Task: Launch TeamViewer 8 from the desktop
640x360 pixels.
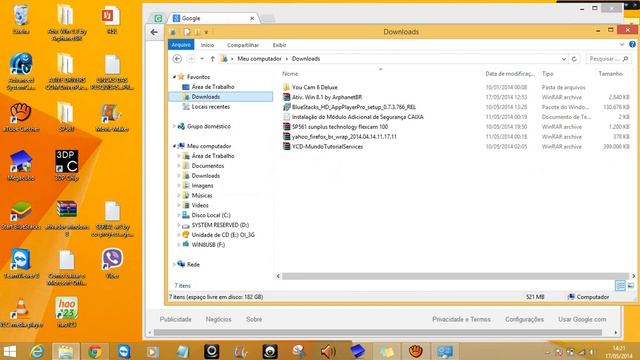Action: click(21, 264)
